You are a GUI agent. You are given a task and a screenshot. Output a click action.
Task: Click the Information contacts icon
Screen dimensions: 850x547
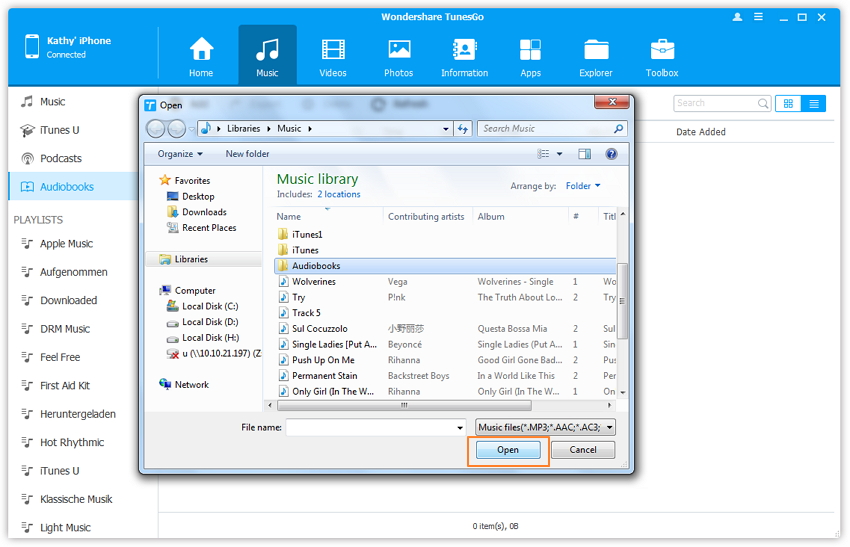tap(464, 52)
